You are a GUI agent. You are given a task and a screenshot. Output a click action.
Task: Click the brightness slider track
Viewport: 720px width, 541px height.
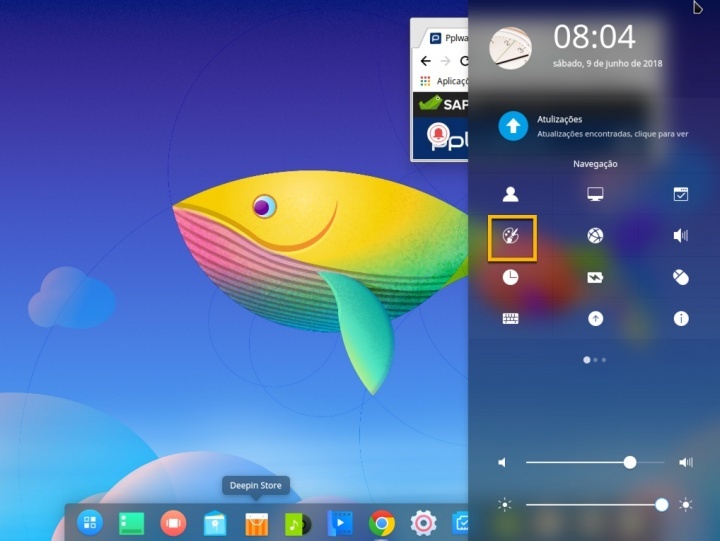pyautogui.click(x=590, y=505)
